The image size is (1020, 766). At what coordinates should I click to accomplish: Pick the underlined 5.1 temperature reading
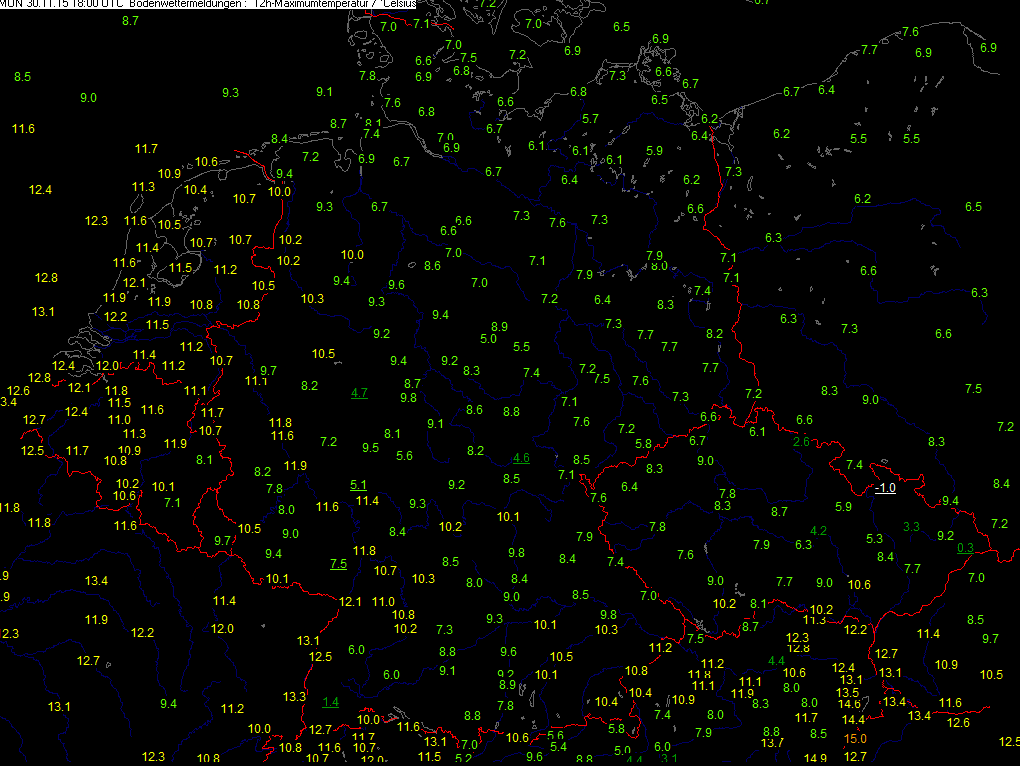tap(359, 485)
